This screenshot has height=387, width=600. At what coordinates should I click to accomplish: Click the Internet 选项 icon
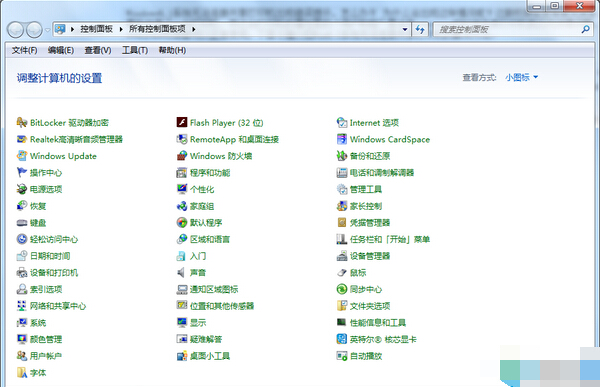click(x=342, y=122)
